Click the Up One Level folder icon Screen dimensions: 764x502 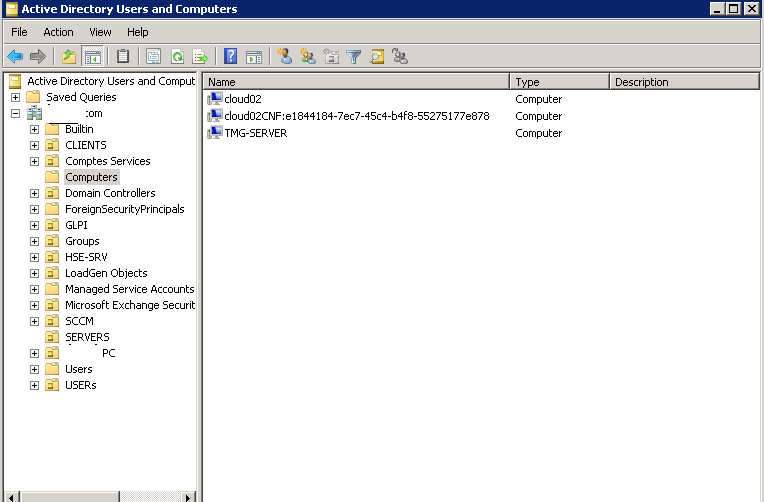point(69,57)
